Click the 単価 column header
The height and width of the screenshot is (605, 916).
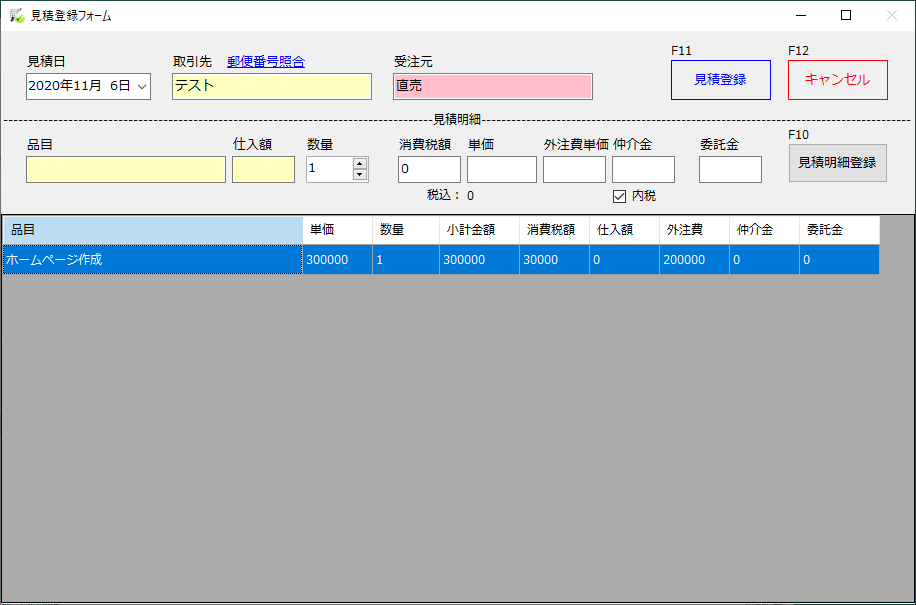pyautogui.click(x=337, y=229)
